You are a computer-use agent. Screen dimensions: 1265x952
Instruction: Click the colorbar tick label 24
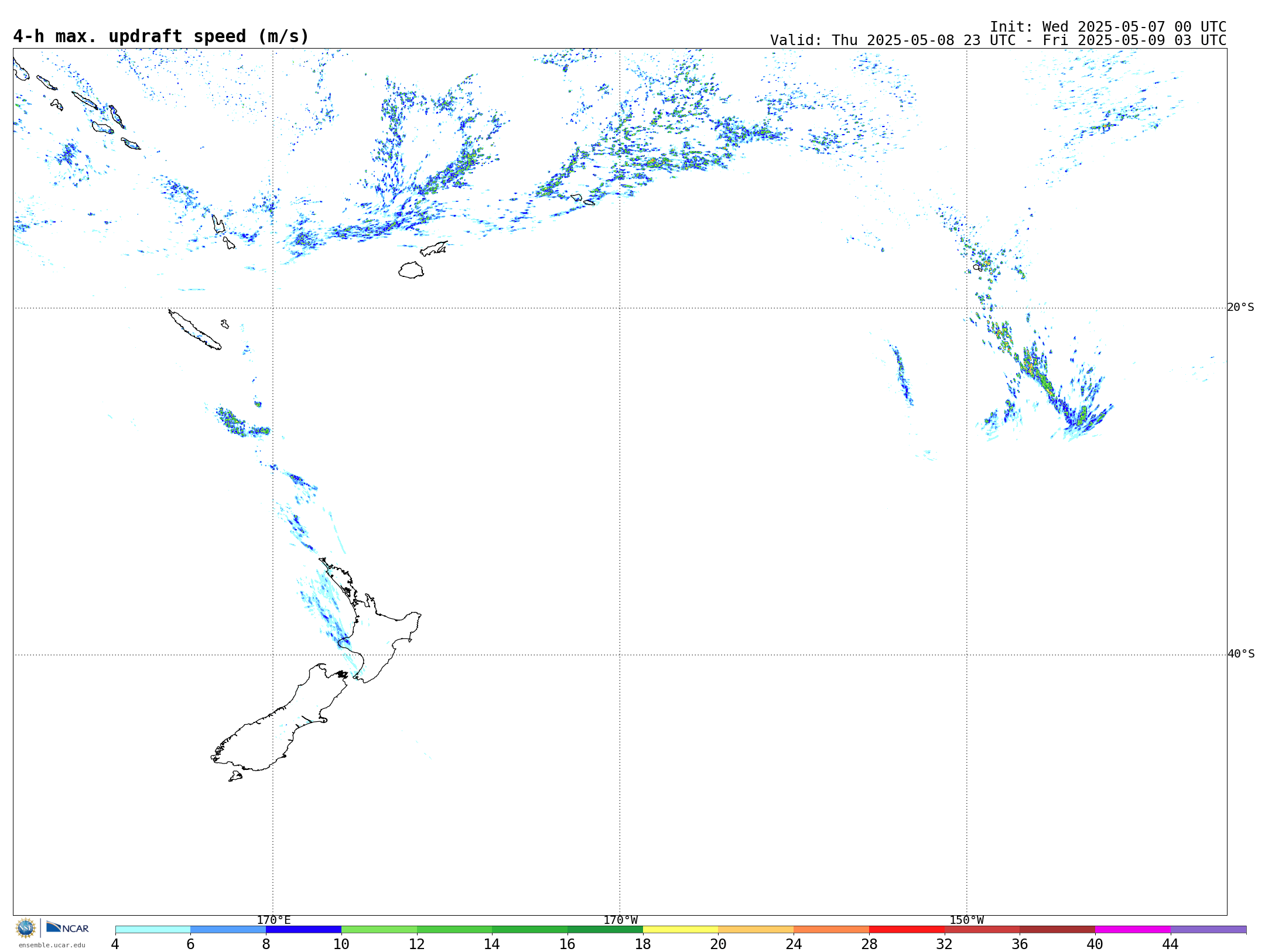click(x=794, y=944)
